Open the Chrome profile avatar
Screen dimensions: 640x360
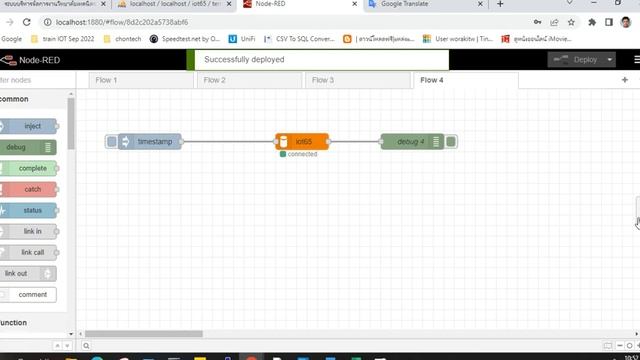click(x=626, y=22)
